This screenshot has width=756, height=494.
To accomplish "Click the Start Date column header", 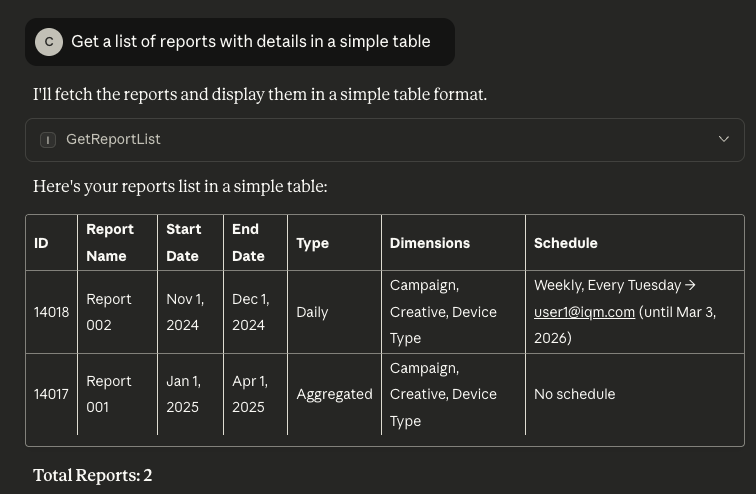I will (190, 243).
